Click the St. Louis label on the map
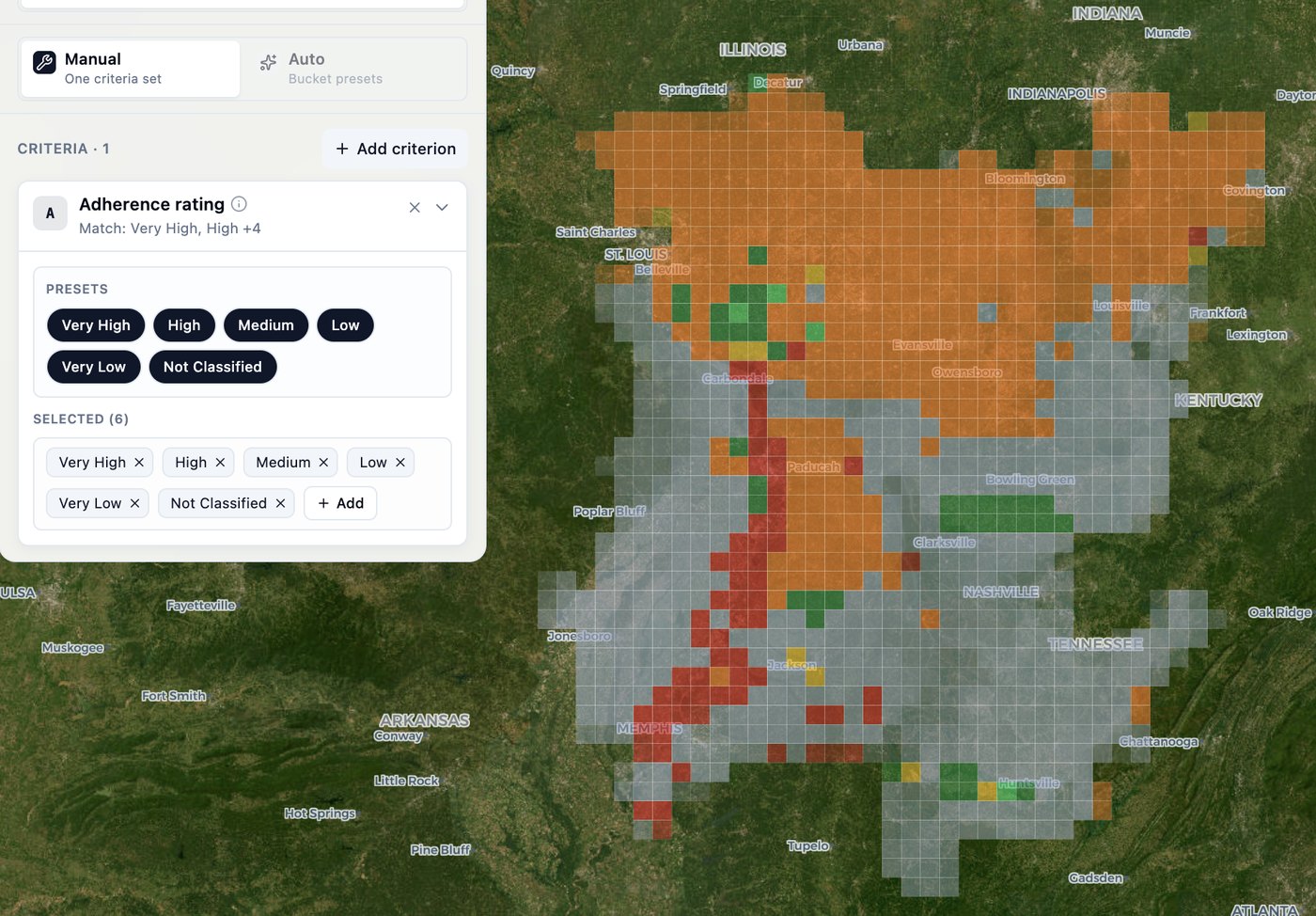Screen dimensions: 1316x916 636,254
